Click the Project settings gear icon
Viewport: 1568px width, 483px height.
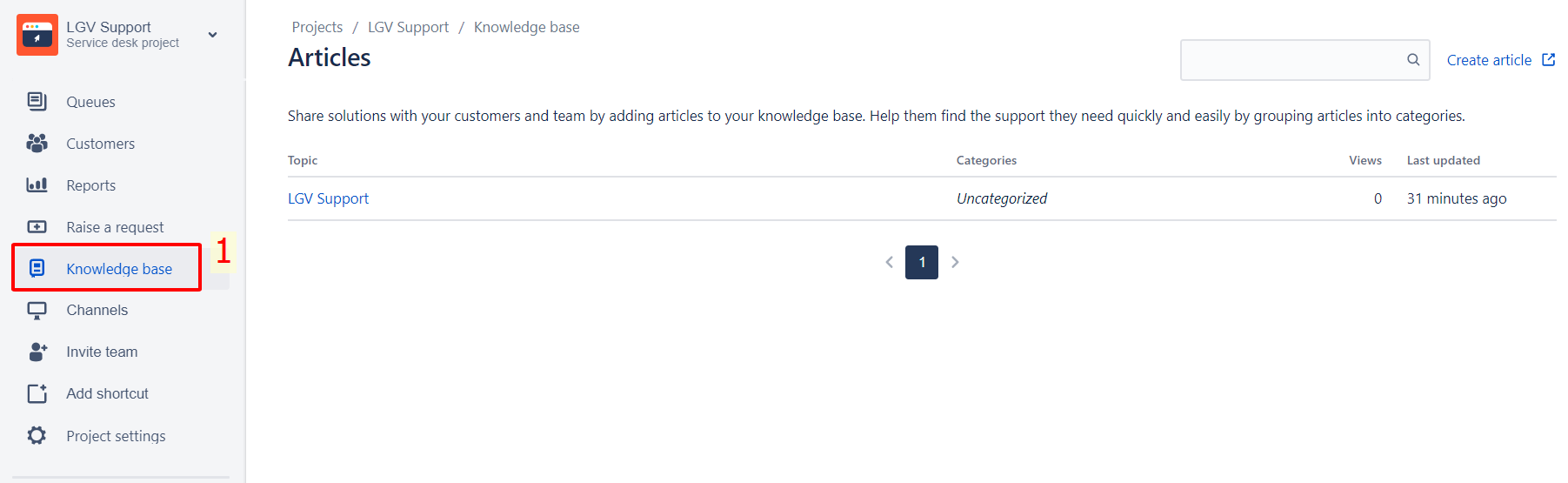point(37,435)
